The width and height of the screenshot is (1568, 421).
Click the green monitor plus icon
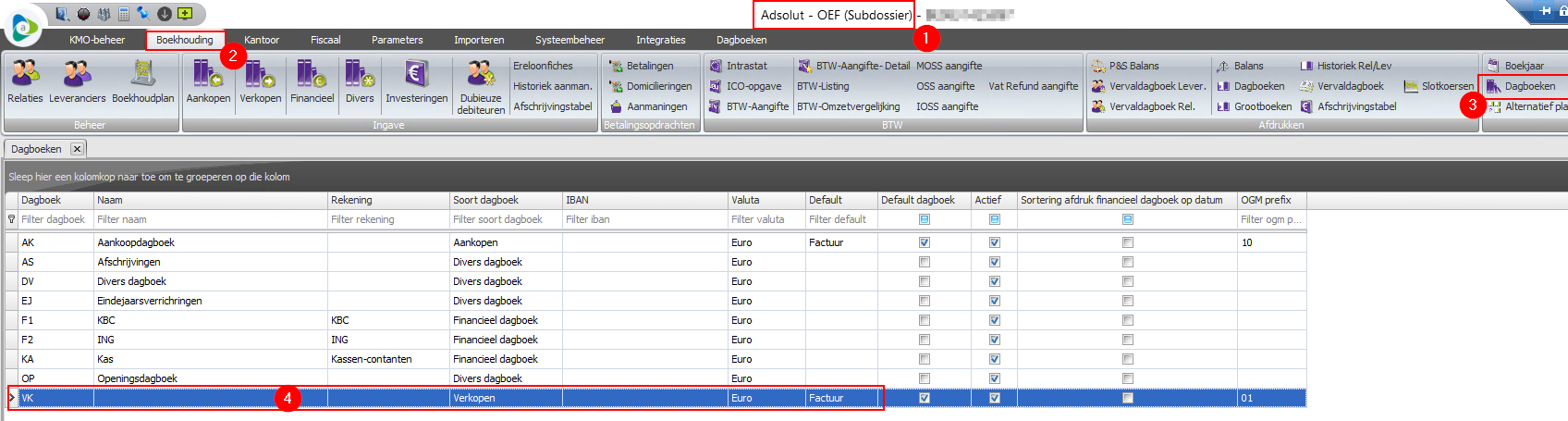[x=185, y=14]
